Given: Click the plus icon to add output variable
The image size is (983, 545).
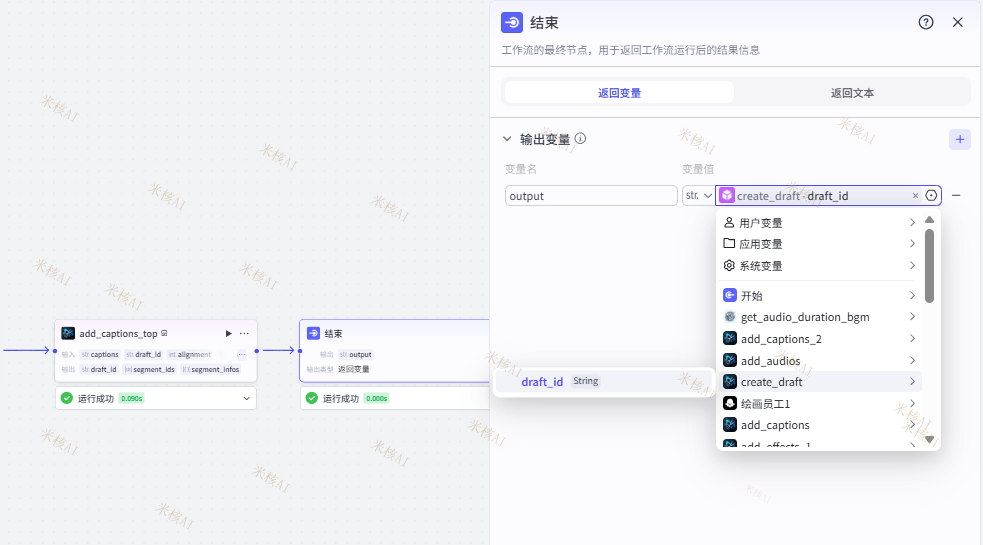Looking at the screenshot, I should point(959,140).
